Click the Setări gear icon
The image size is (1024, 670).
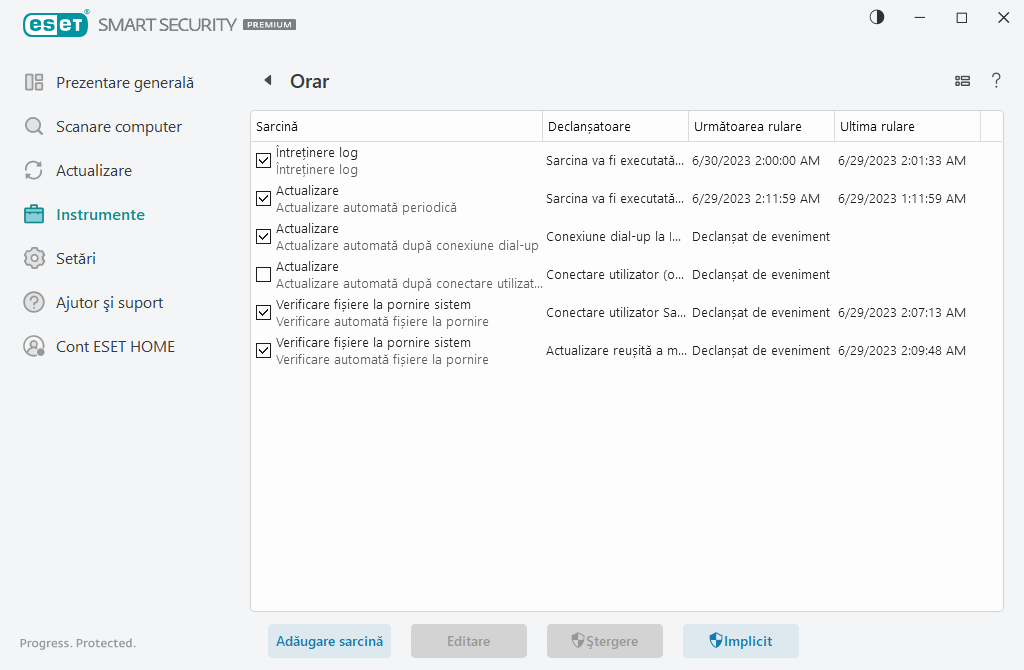[34, 259]
